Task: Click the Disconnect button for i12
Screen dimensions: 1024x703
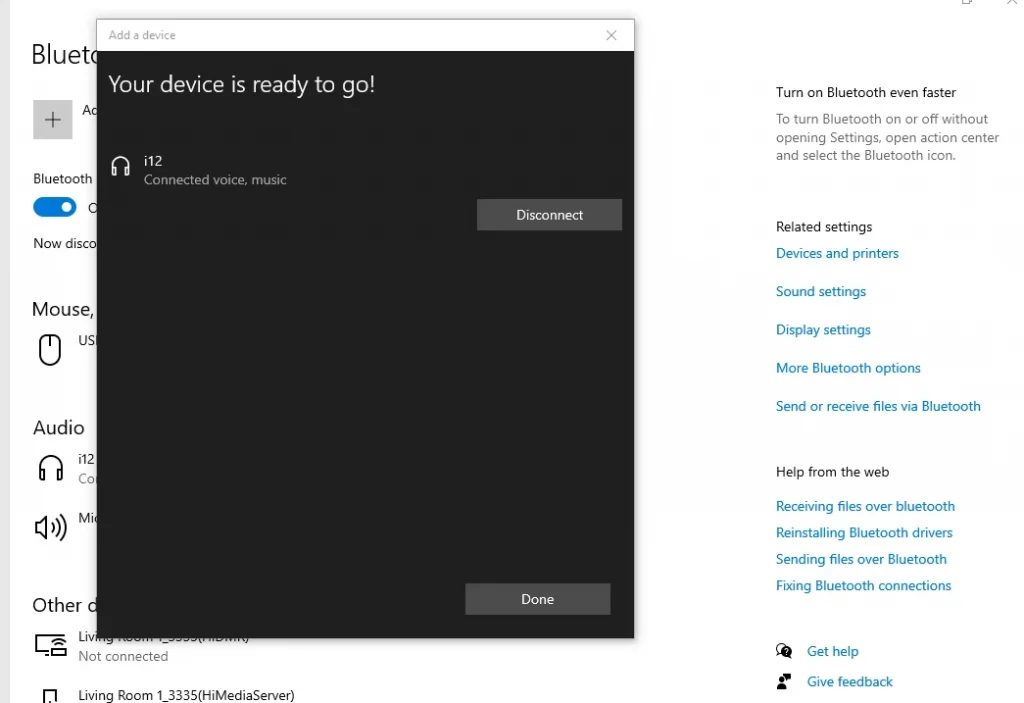Action: tap(549, 215)
